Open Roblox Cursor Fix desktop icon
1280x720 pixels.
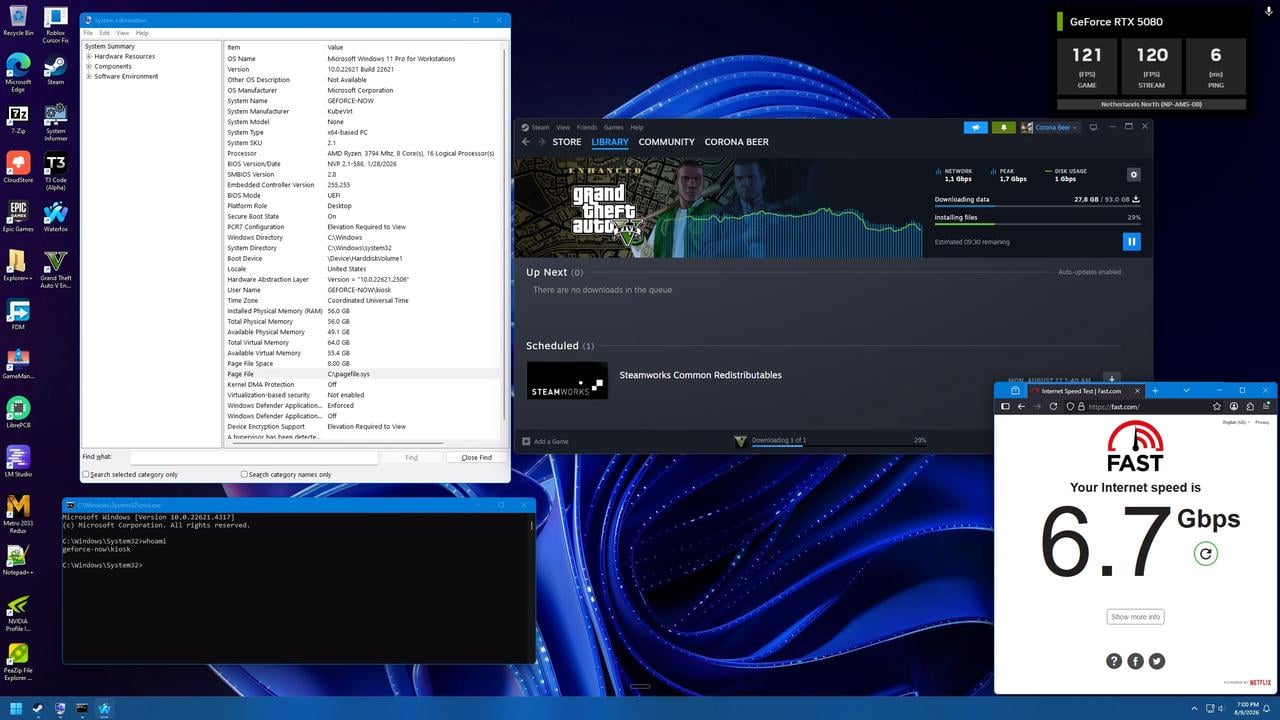tap(56, 26)
